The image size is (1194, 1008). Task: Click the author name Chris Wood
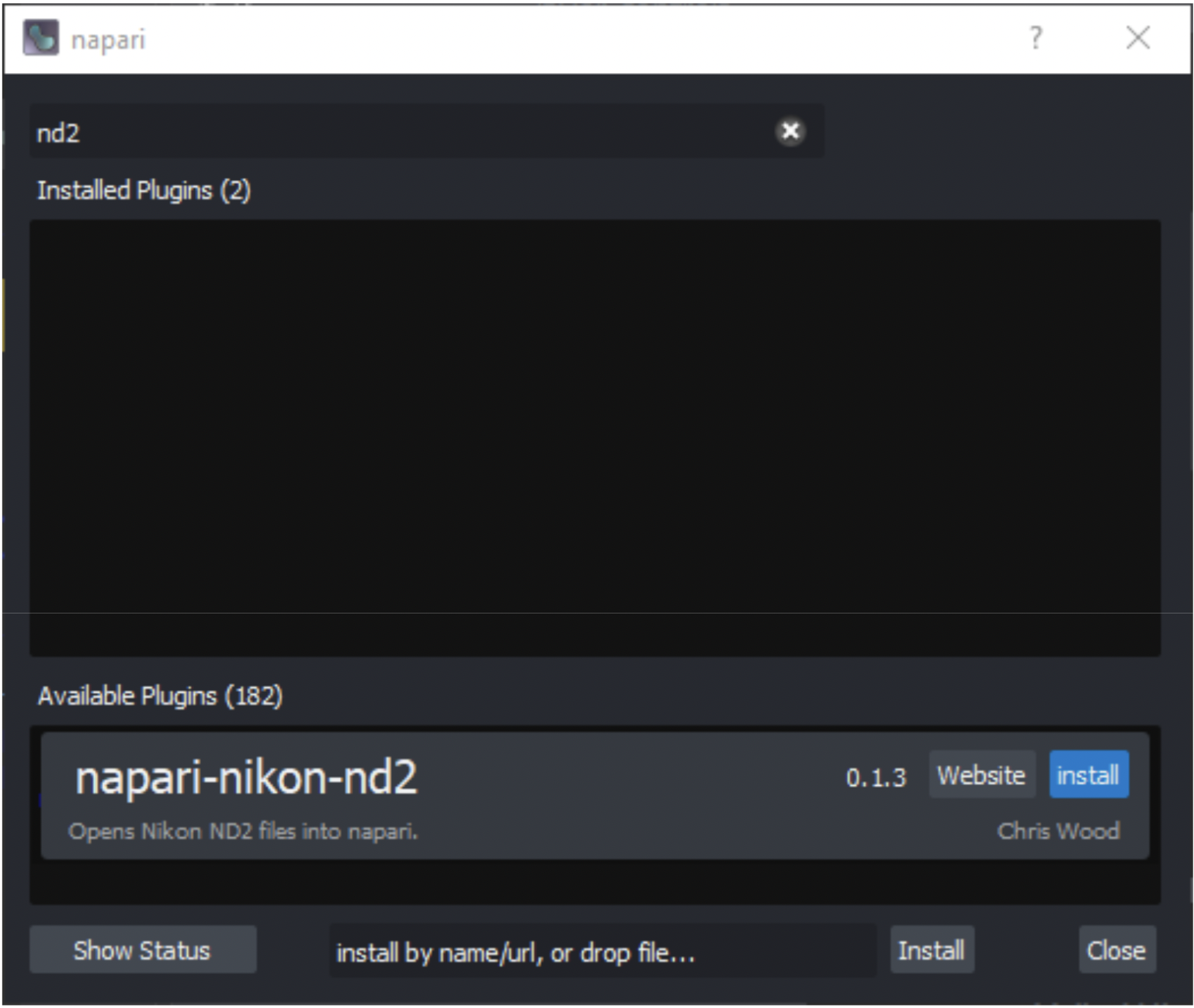point(1058,831)
